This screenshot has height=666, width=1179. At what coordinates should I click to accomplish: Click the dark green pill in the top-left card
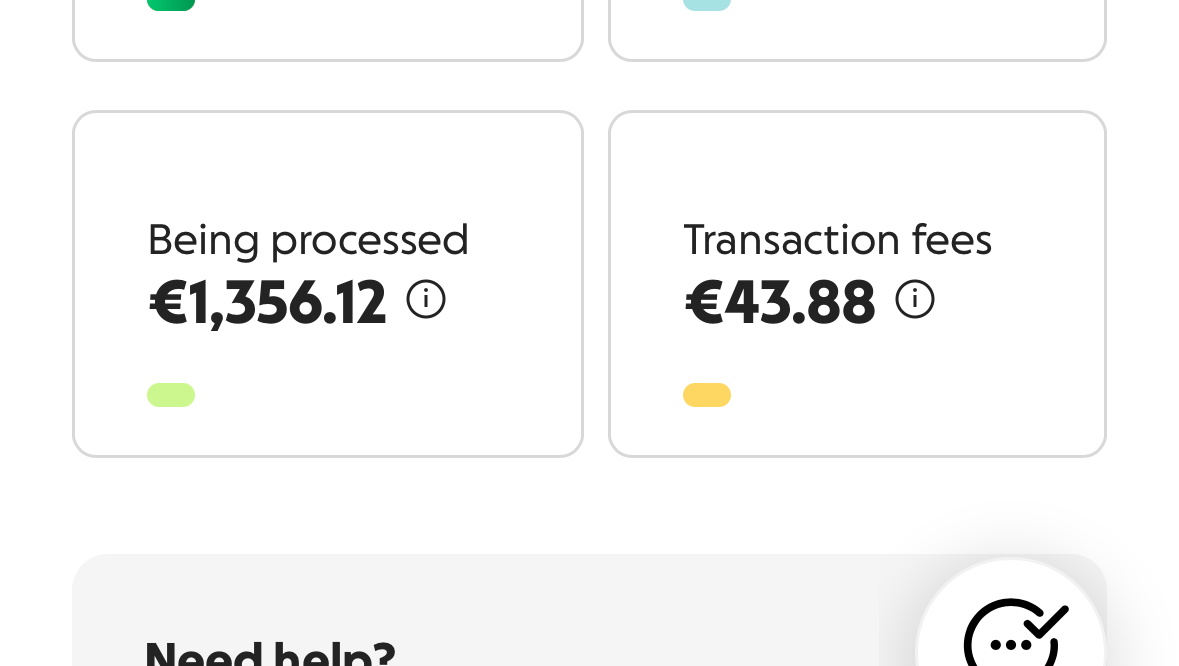tap(171, 5)
